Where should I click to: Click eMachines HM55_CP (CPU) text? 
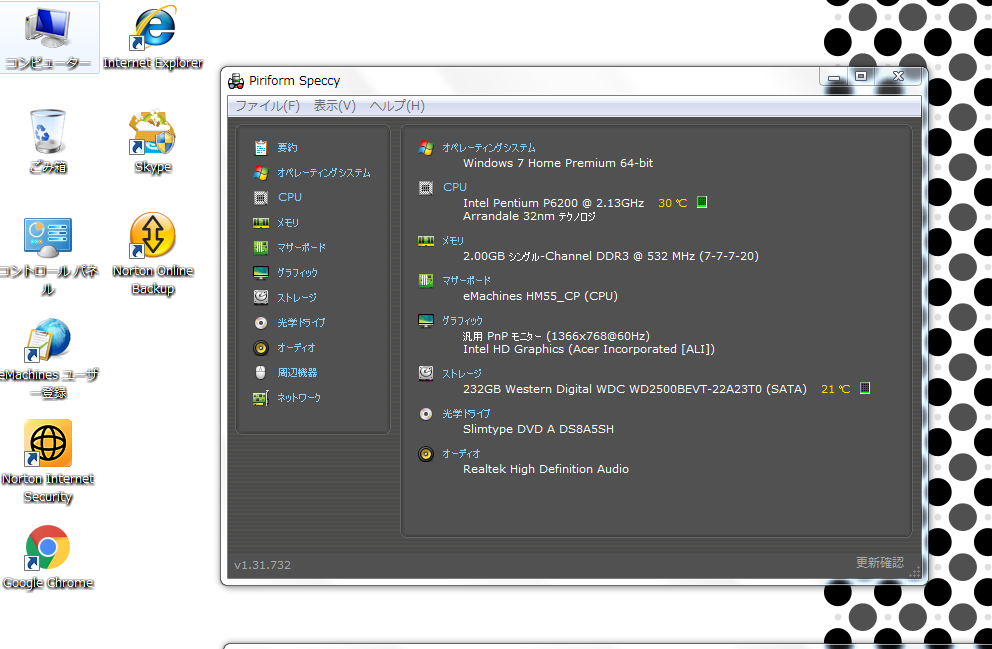coord(540,296)
